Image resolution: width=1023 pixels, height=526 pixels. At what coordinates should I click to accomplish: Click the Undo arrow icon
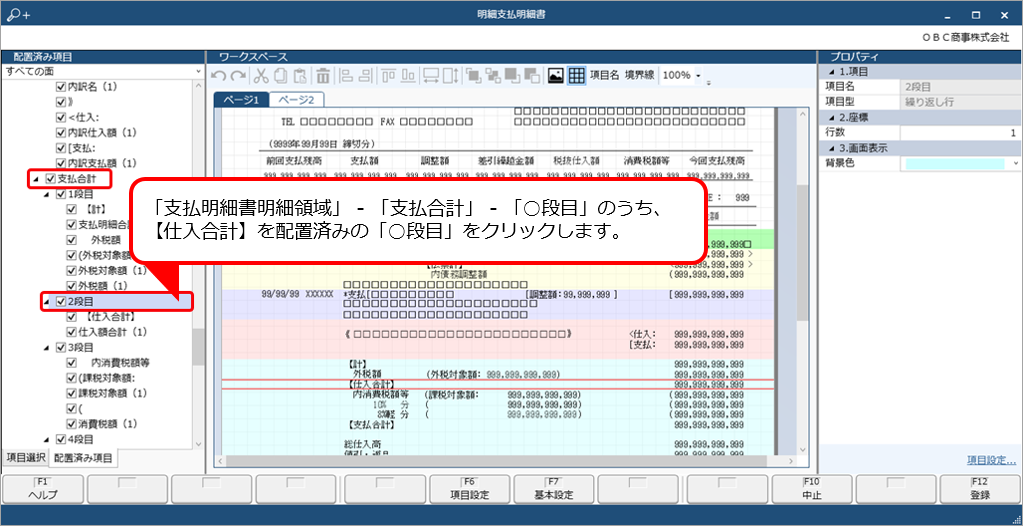coord(220,76)
